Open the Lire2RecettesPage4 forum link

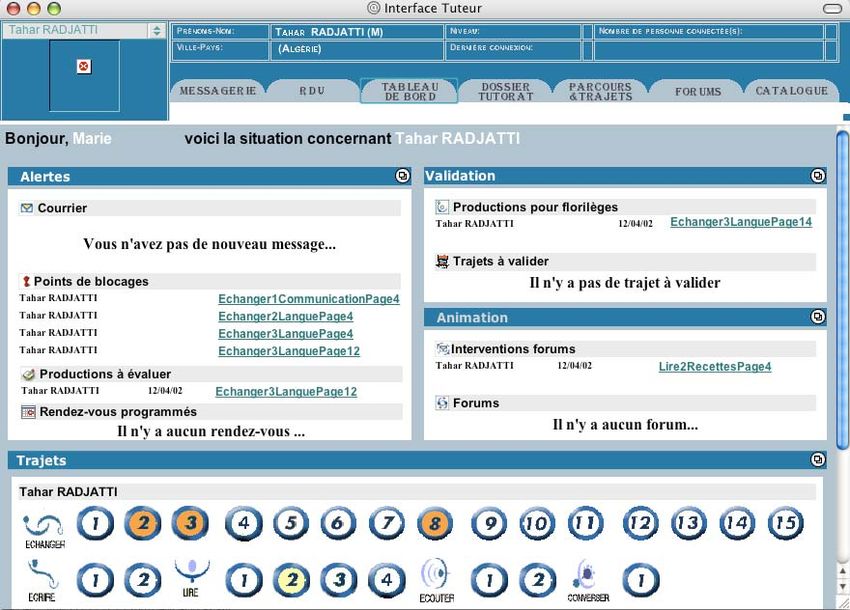coord(714,367)
